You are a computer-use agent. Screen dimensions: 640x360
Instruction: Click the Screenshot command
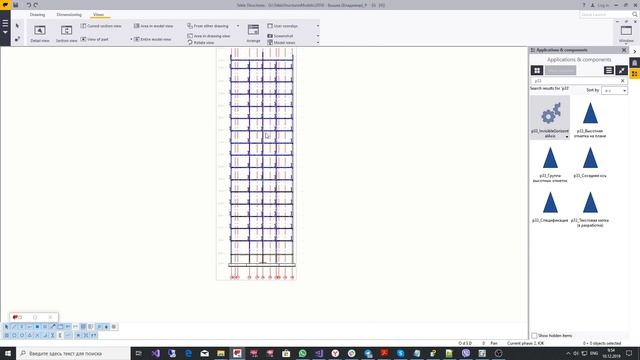pos(280,36)
